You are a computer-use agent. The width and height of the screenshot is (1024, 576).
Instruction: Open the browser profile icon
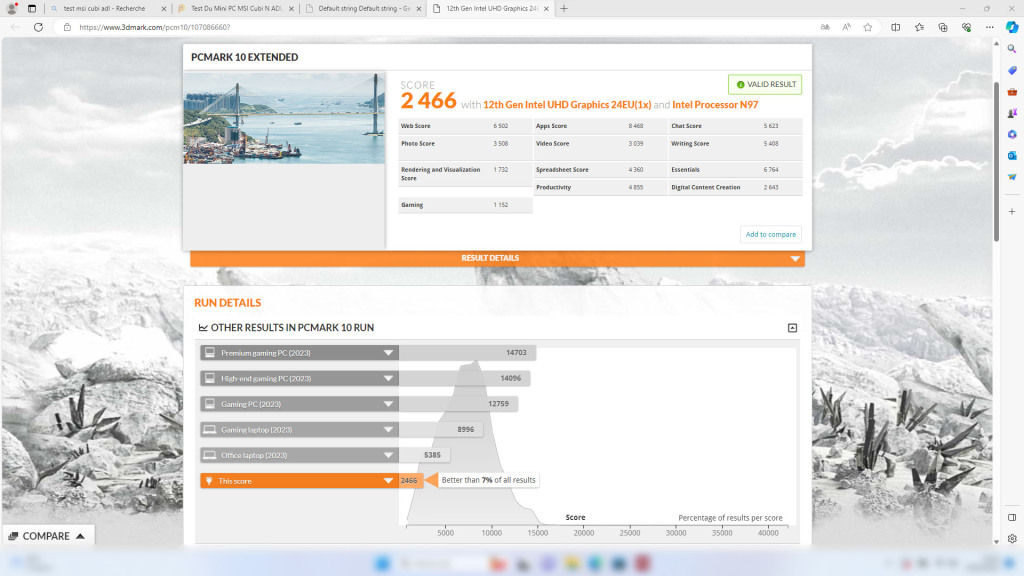point(11,8)
